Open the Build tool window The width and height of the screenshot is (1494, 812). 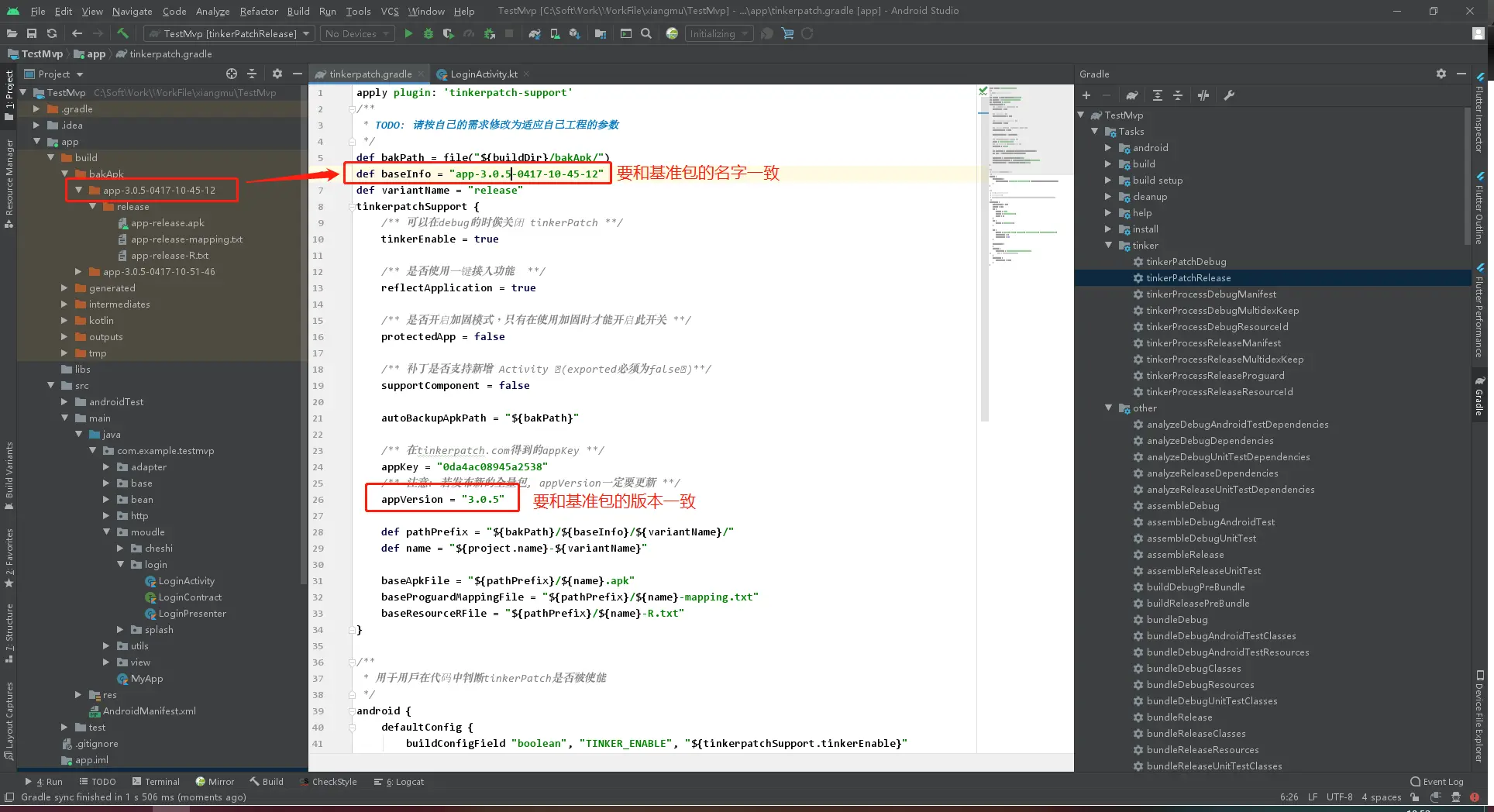[266, 781]
